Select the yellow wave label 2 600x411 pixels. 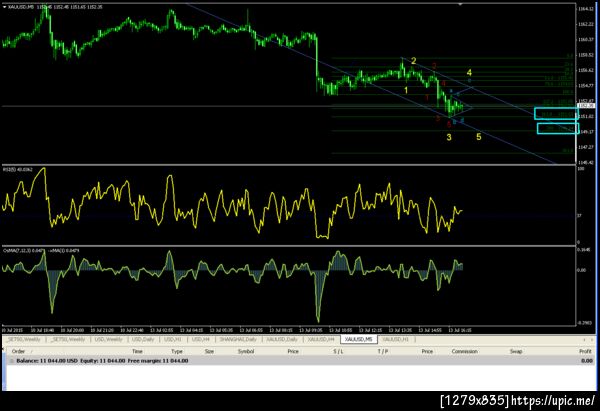(x=414, y=61)
